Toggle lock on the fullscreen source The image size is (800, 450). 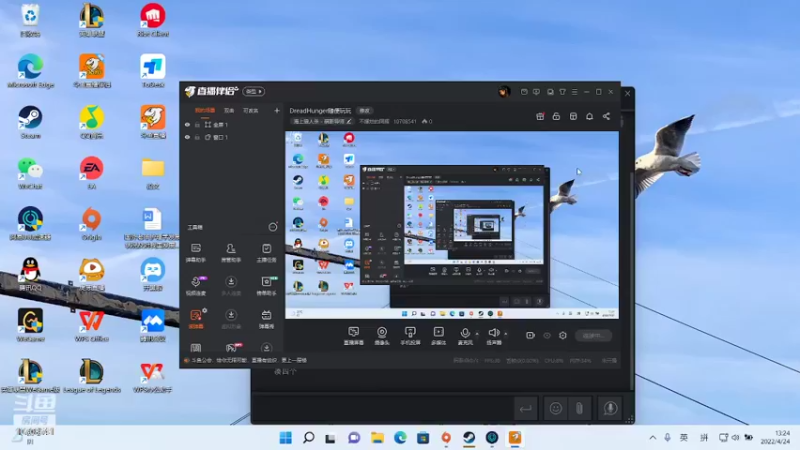(197, 124)
